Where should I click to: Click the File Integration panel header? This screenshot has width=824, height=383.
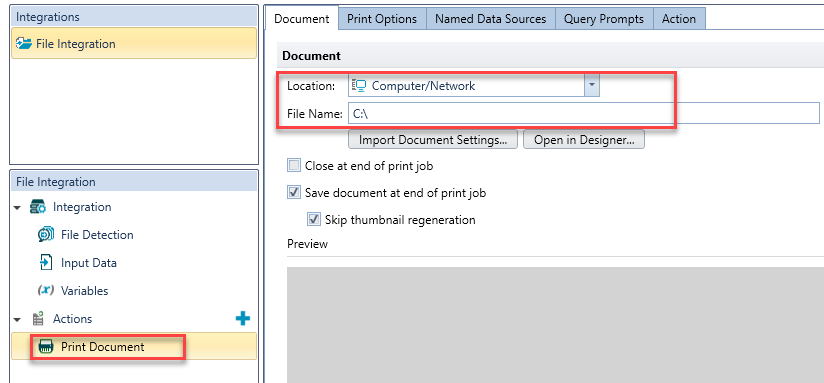pos(134,182)
